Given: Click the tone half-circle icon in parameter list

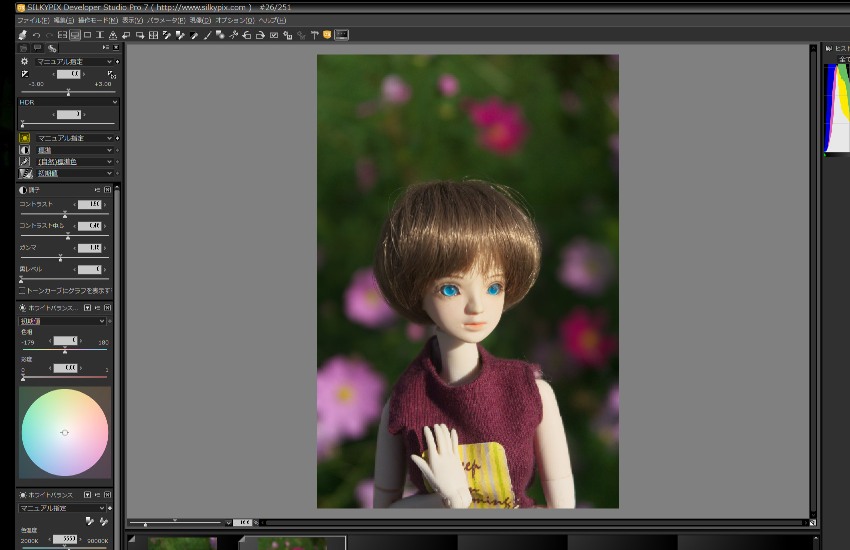Looking at the screenshot, I should 25,150.
